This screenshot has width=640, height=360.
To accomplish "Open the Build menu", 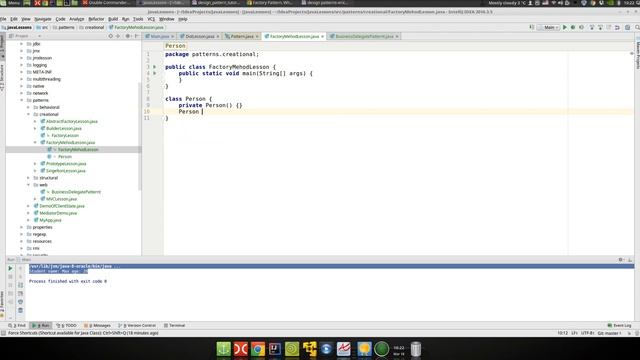I will pos(113,19).
